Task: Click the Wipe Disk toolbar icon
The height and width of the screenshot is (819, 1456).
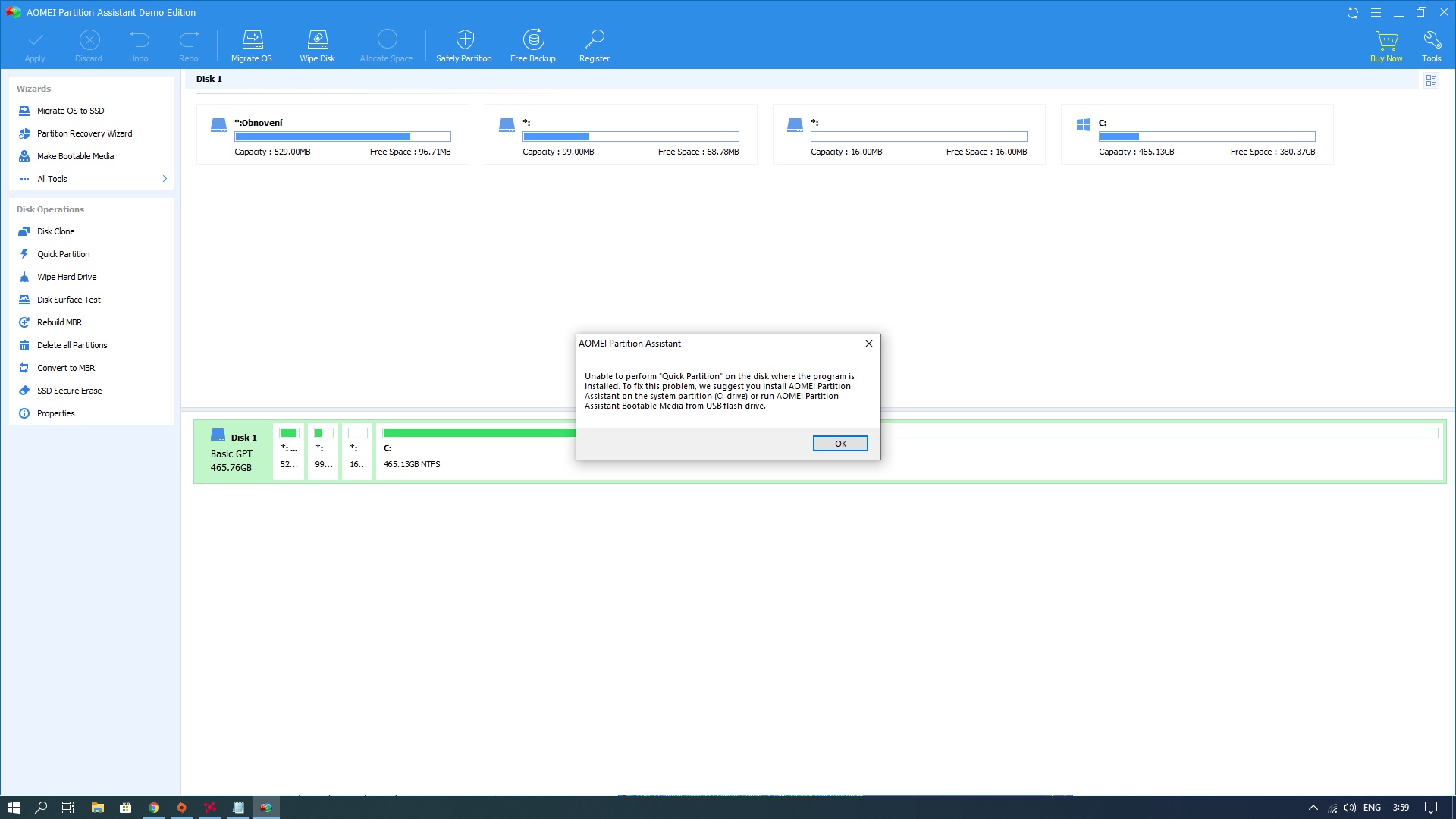Action: tap(317, 40)
